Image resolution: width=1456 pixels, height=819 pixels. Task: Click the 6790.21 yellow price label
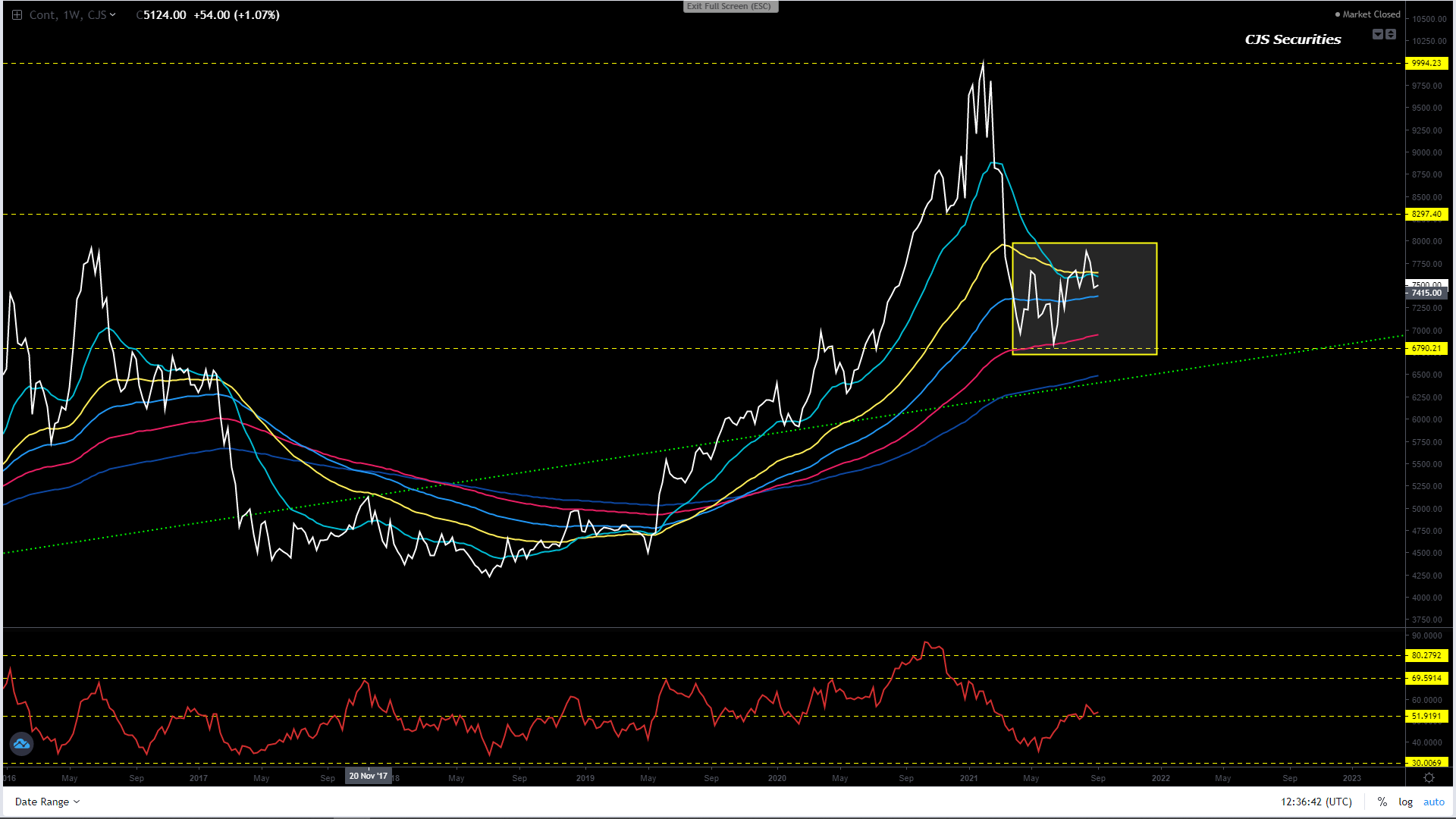point(1426,348)
